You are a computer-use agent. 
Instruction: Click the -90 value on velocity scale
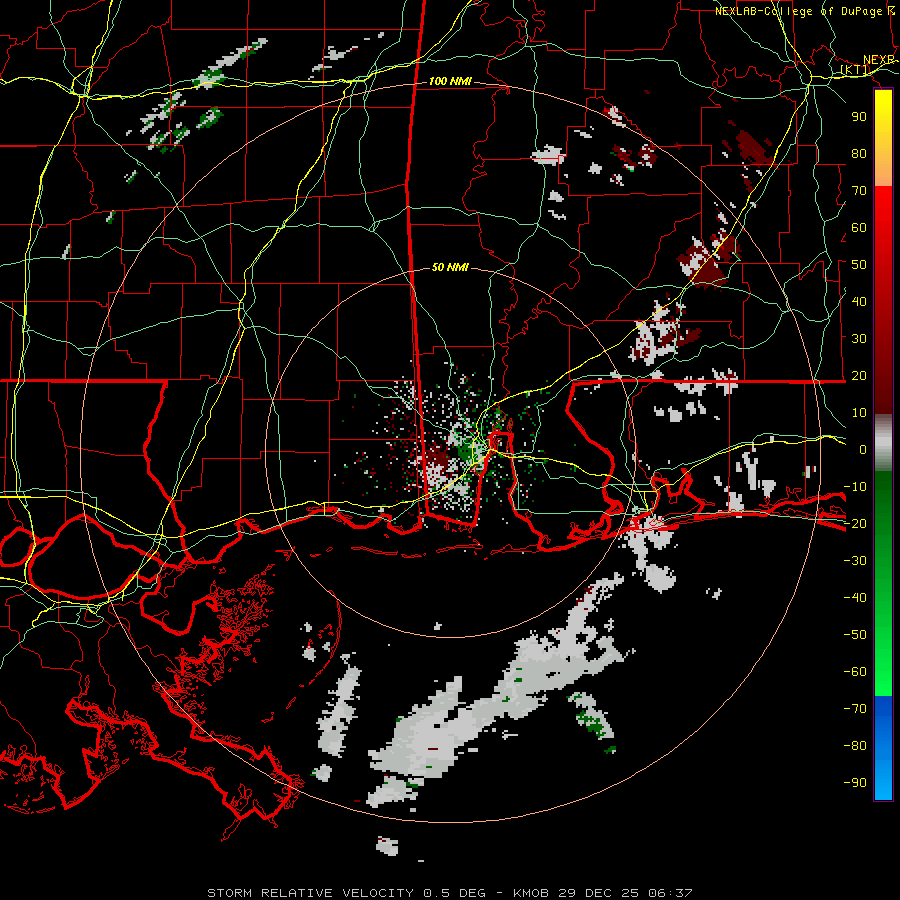click(x=855, y=783)
